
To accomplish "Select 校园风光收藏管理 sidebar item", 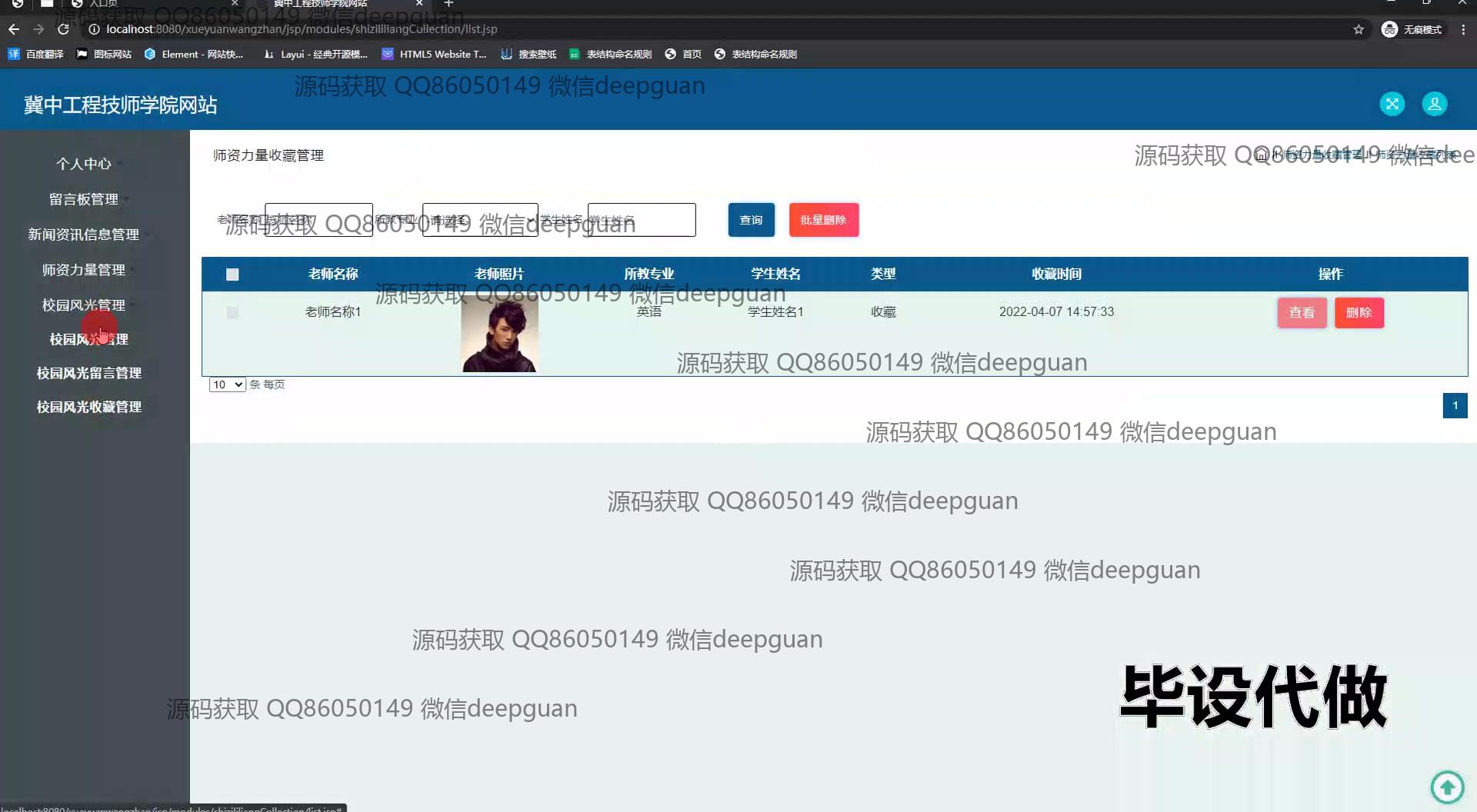I will point(88,407).
